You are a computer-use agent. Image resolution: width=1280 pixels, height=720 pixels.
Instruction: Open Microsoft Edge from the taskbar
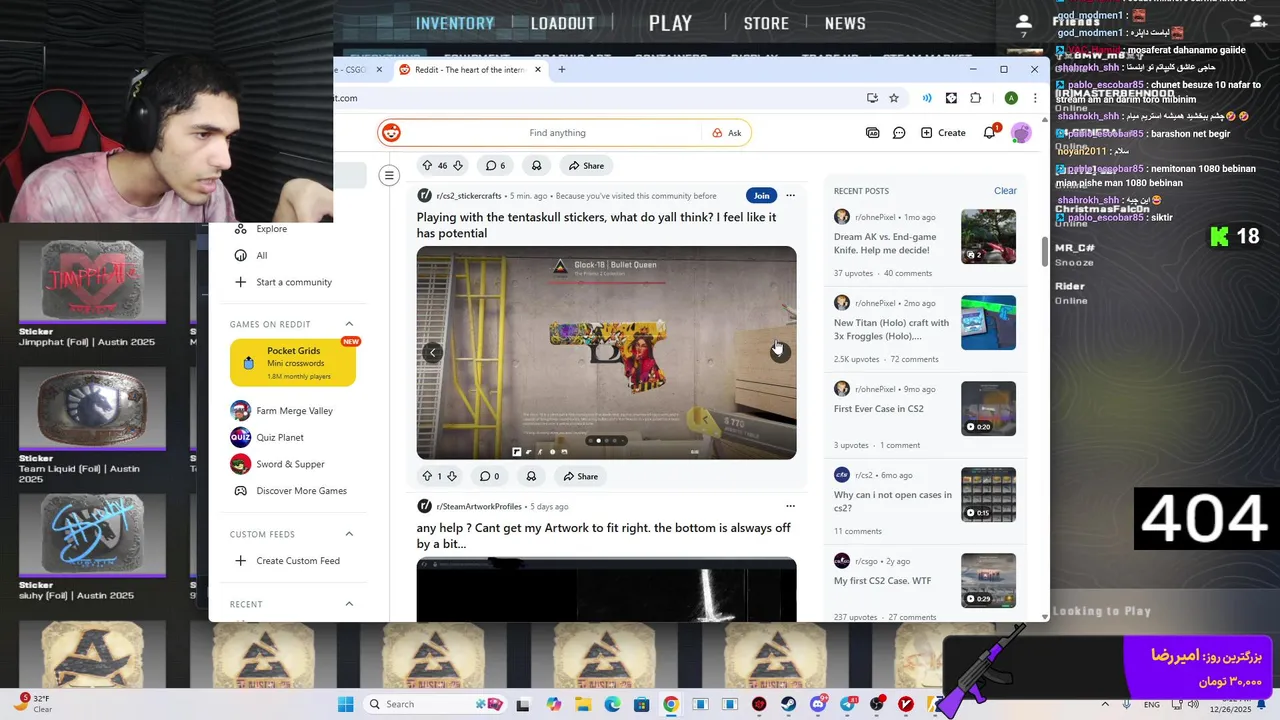pos(612,704)
